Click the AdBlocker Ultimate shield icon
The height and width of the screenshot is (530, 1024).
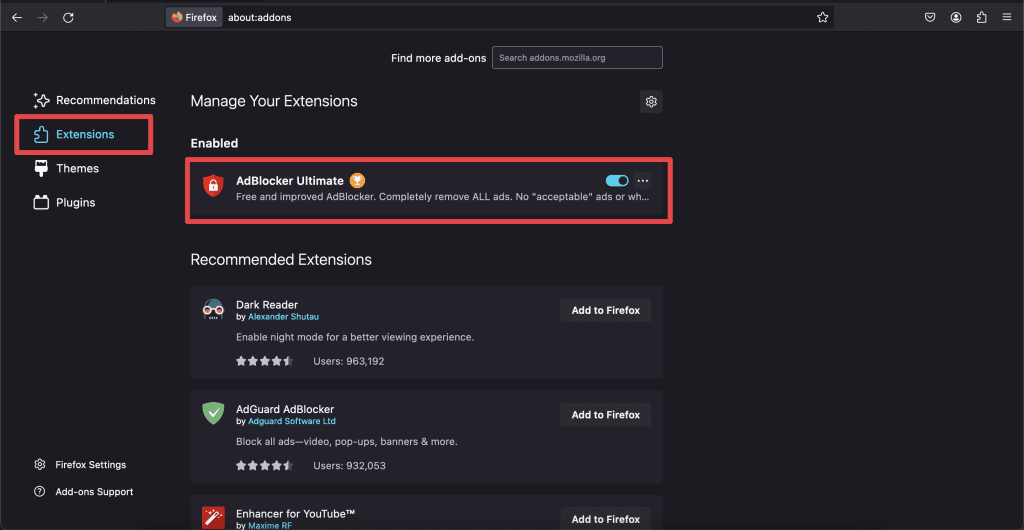pyautogui.click(x=212, y=186)
